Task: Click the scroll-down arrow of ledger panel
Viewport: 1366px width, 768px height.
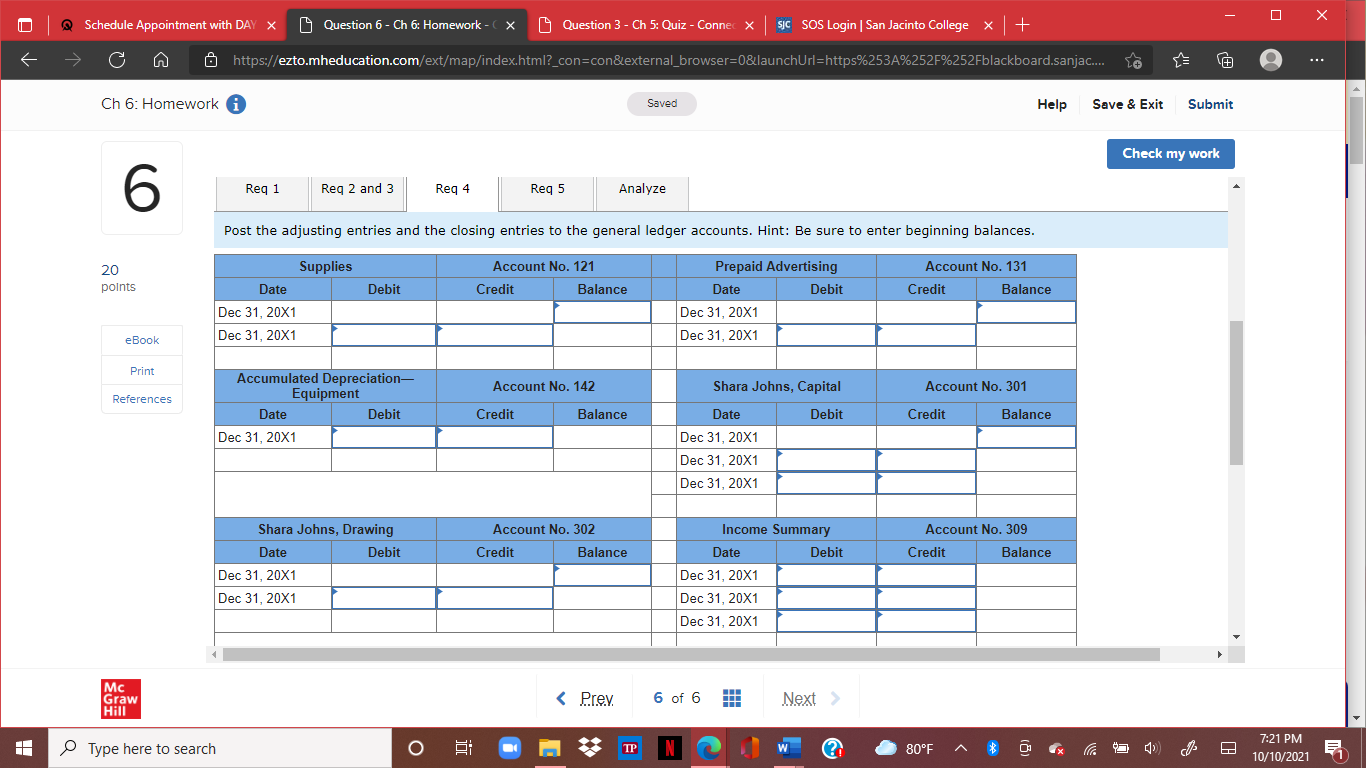Action: click(1236, 637)
